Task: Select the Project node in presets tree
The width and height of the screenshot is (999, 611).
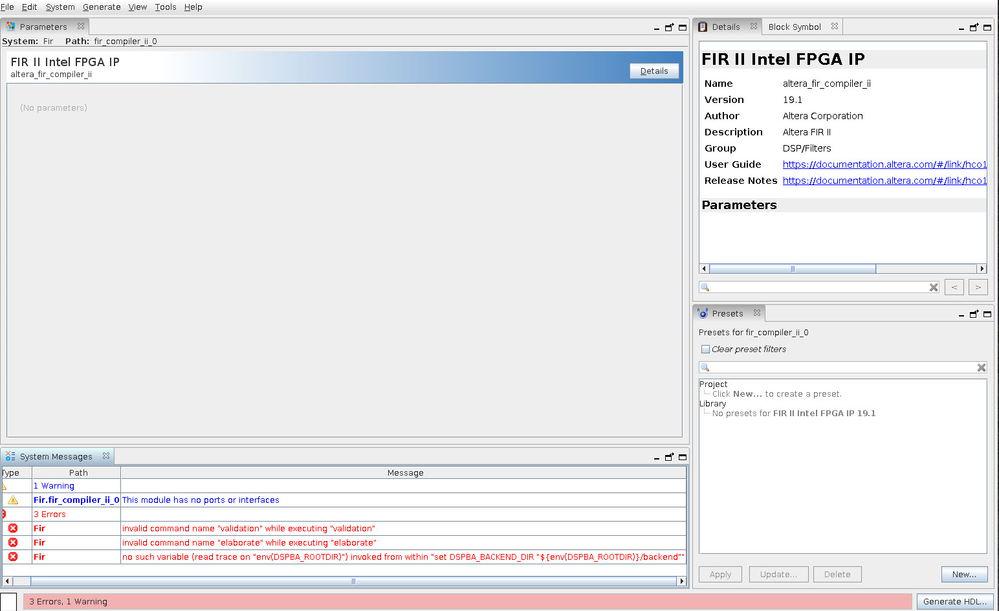Action: click(713, 384)
